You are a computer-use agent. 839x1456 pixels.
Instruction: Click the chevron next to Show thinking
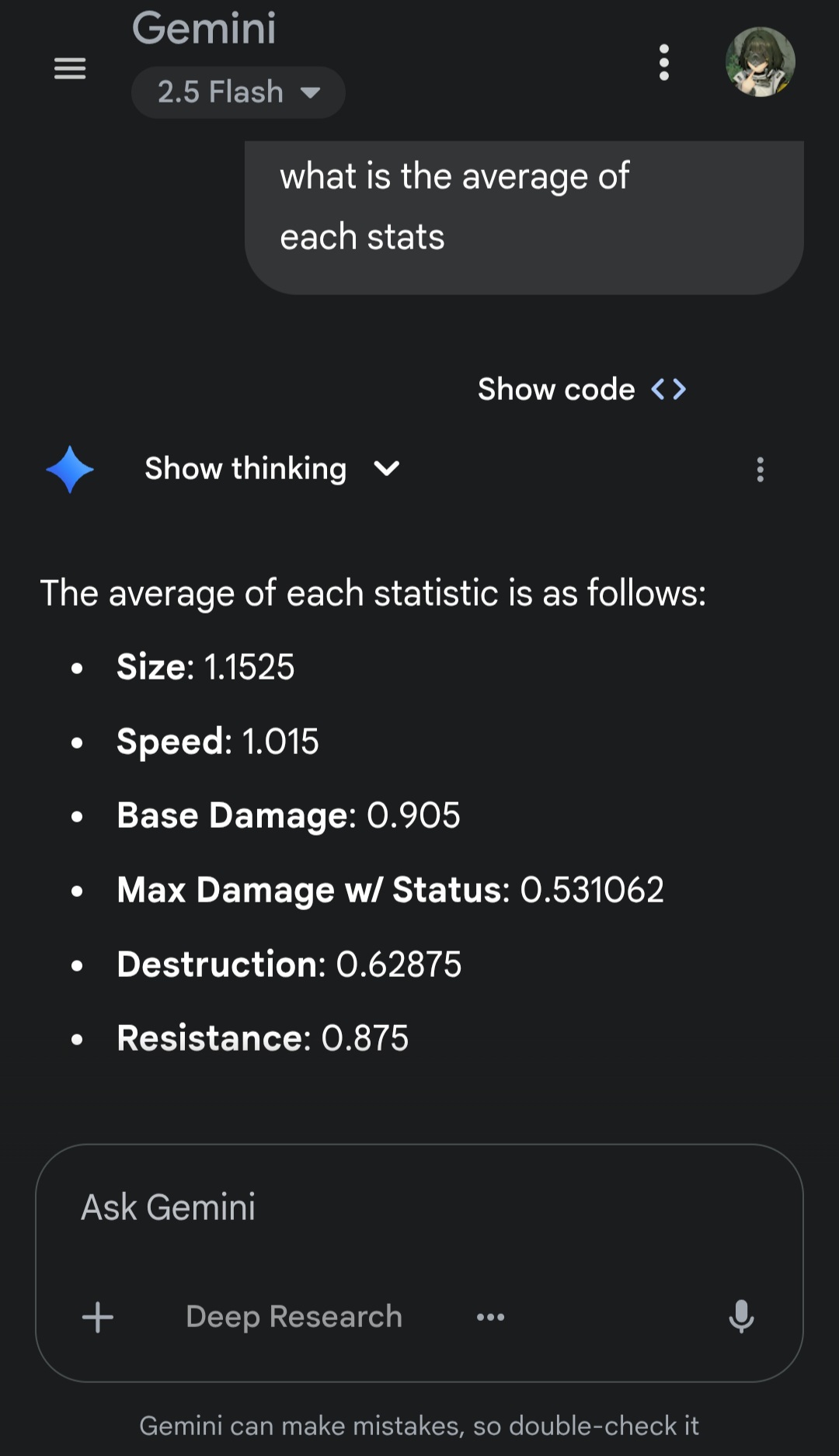click(x=386, y=469)
